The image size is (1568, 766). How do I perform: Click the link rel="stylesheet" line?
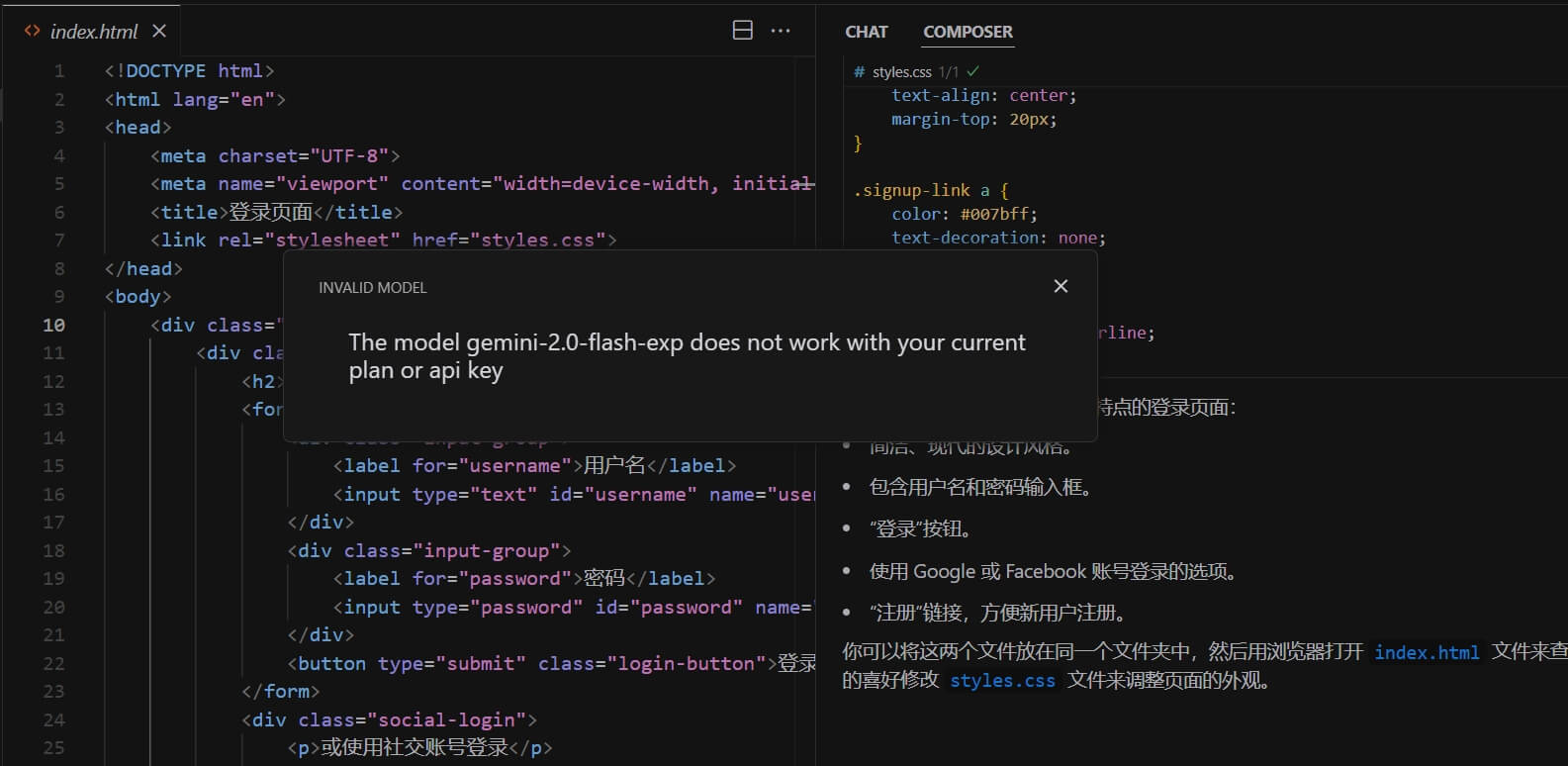[383, 239]
